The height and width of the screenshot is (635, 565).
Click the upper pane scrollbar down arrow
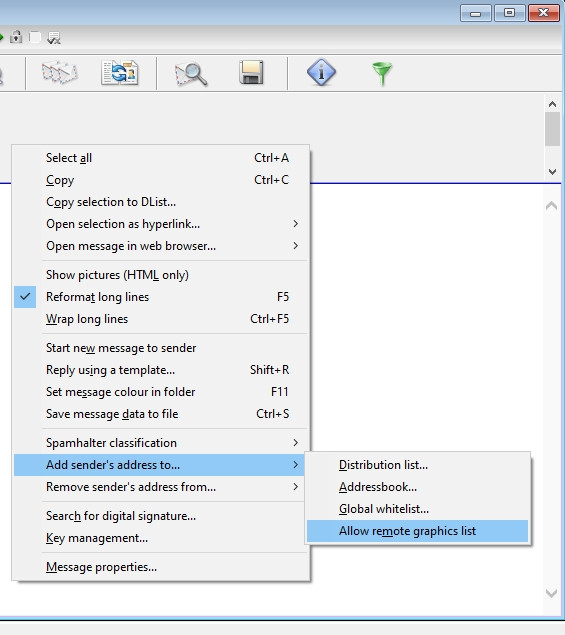[552, 172]
